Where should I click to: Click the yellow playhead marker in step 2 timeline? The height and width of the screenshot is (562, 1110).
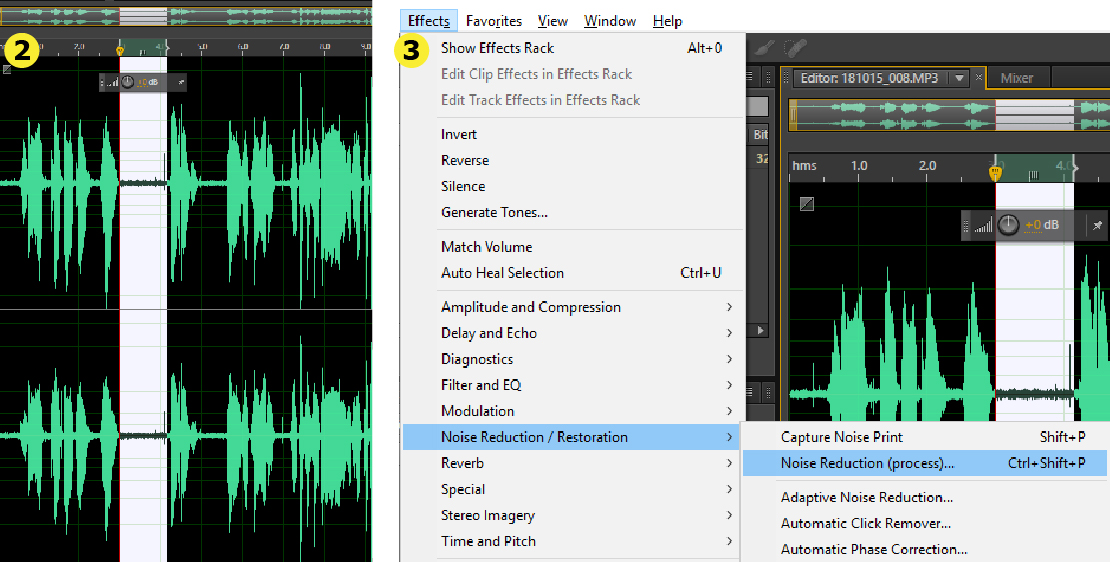point(120,49)
